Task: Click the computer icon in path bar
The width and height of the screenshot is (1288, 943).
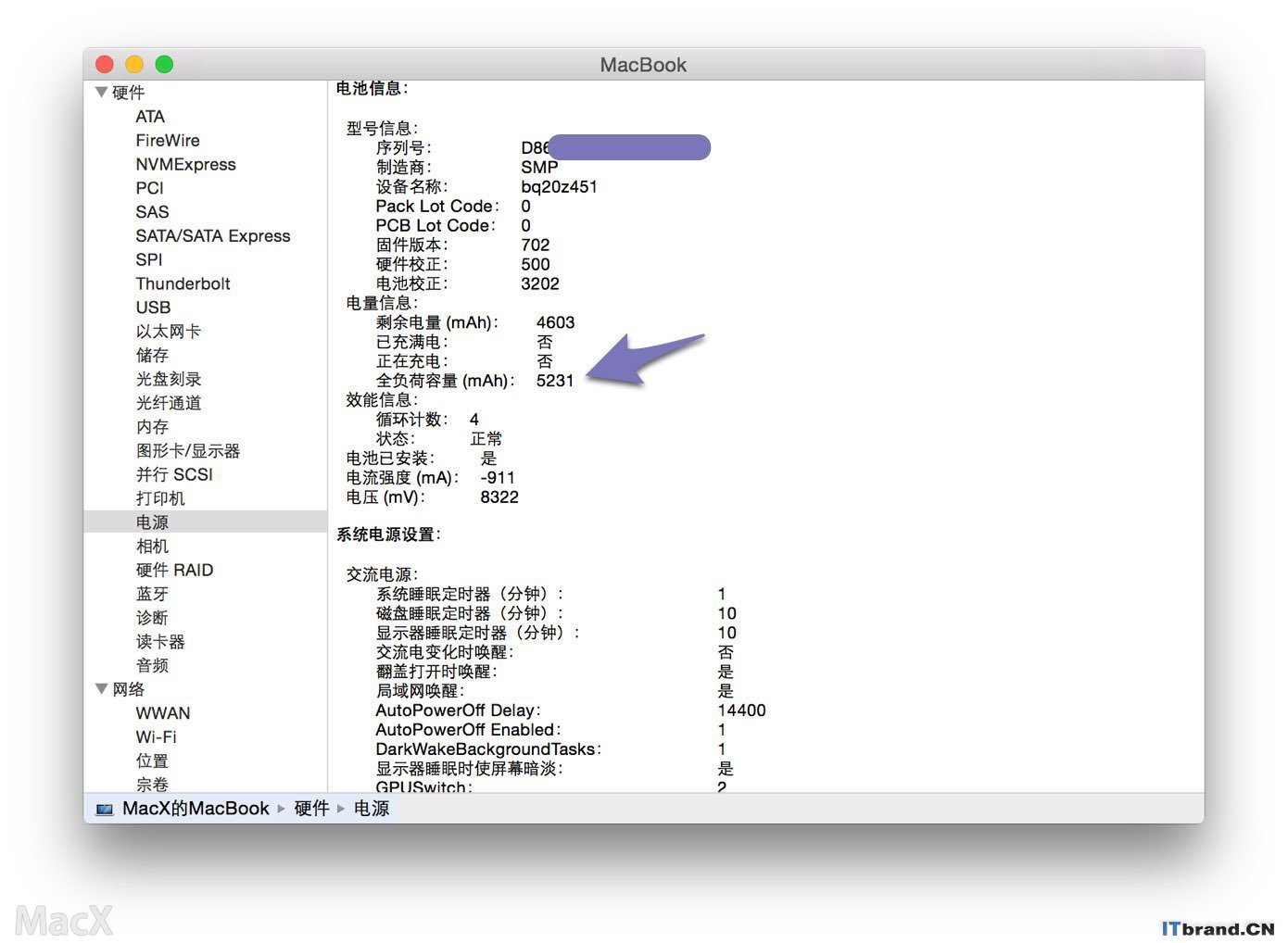Action: pyautogui.click(x=104, y=810)
